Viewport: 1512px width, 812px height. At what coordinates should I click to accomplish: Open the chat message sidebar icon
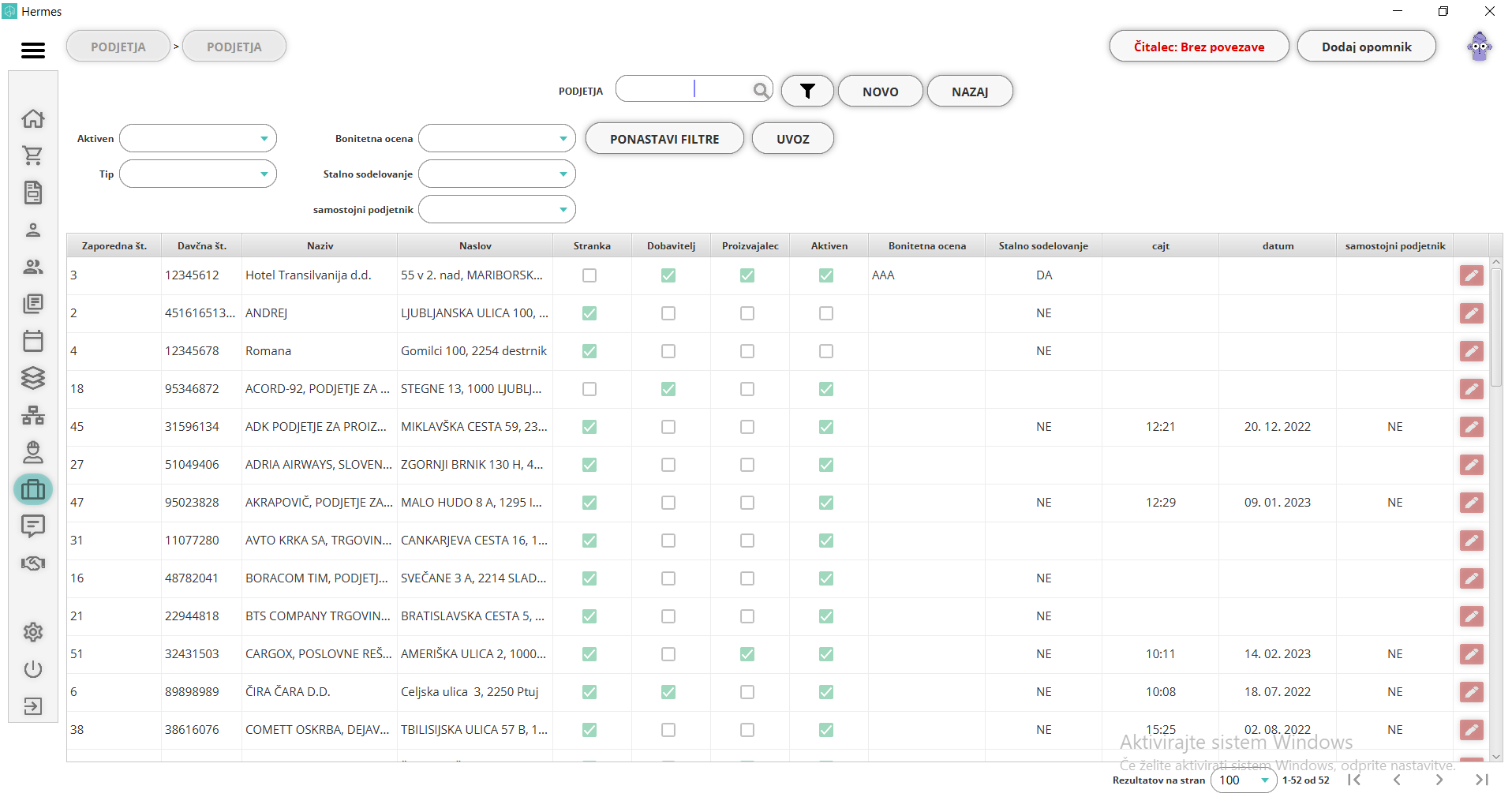33,526
